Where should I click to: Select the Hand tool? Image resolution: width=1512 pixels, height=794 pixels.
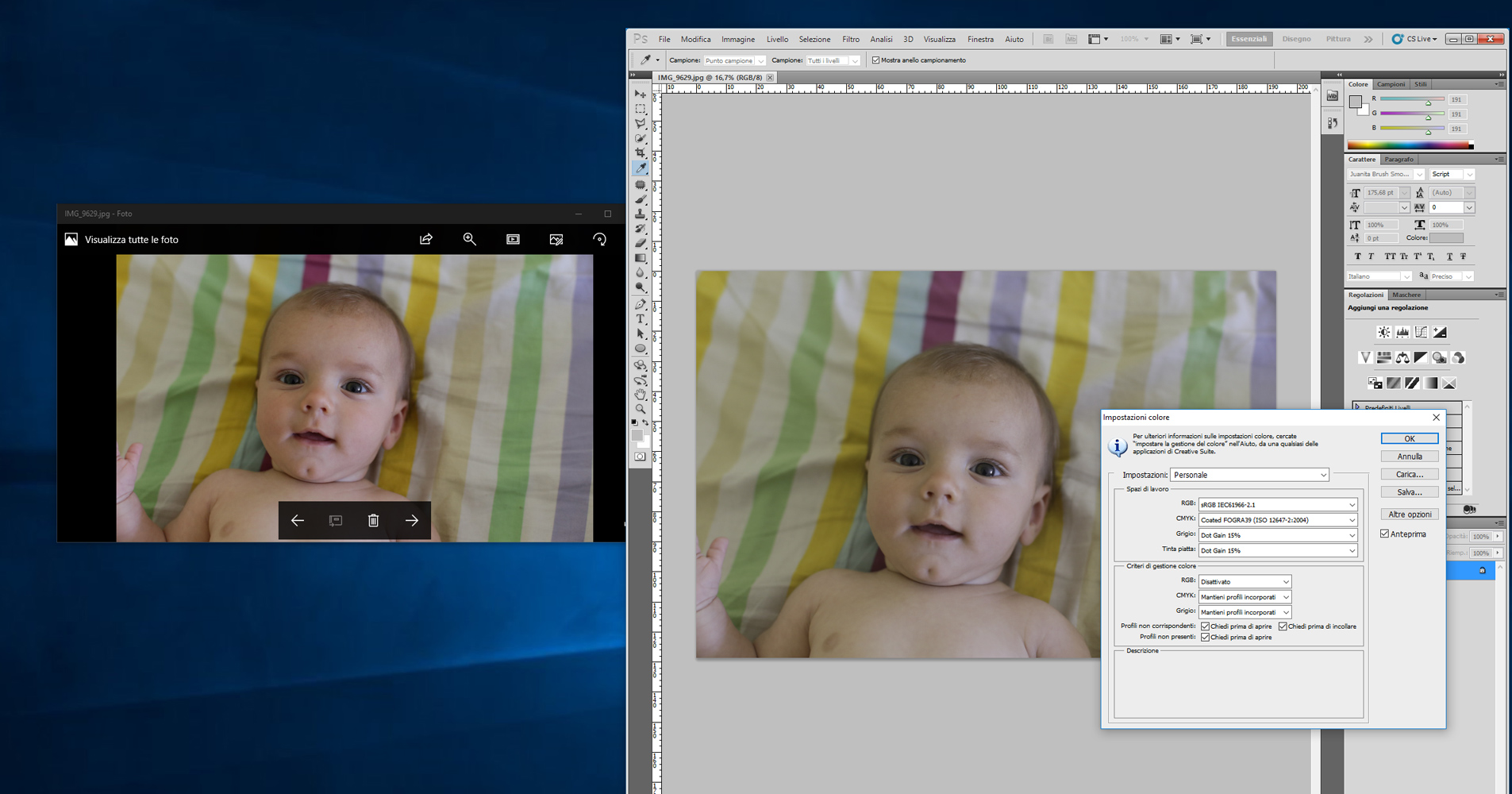[641, 395]
